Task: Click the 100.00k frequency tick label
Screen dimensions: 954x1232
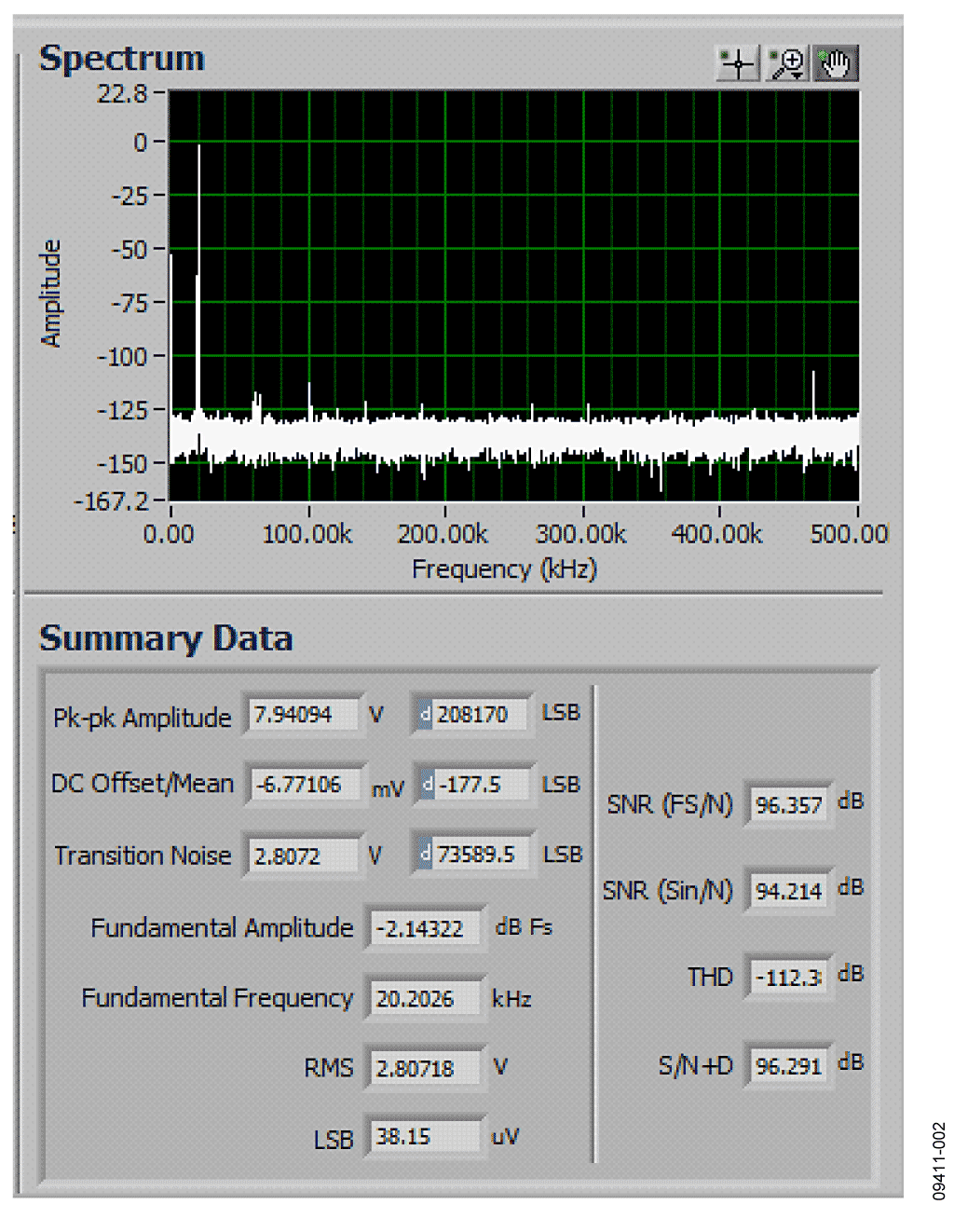Action: click(307, 534)
